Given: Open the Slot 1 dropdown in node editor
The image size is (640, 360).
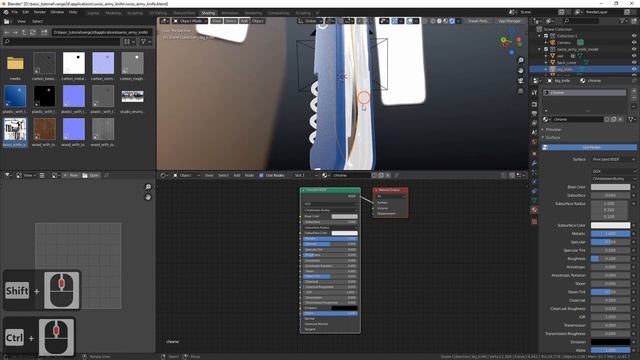Looking at the screenshot, I should point(305,175).
